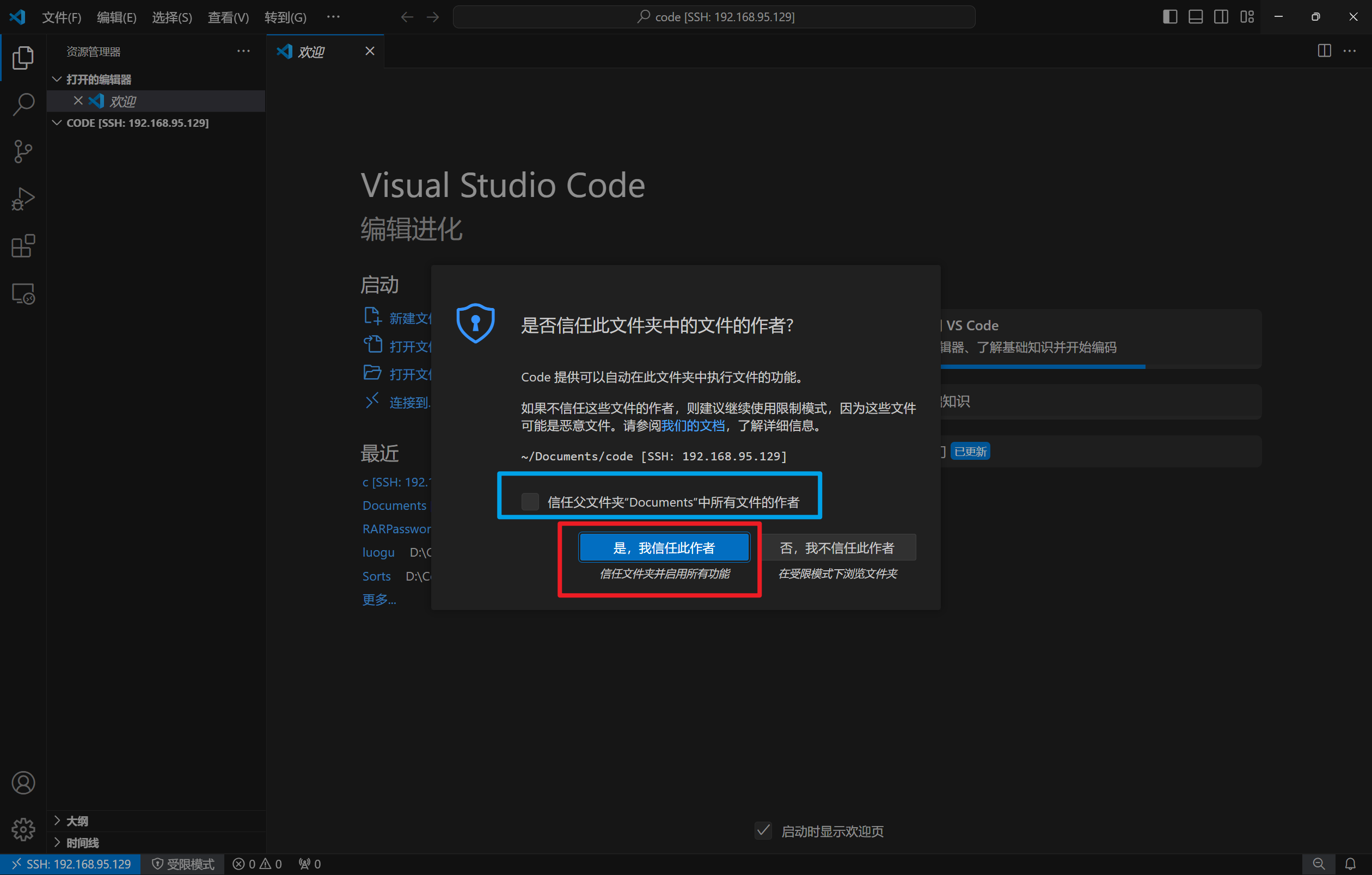Open recent c [SSH: 192 entry
This screenshot has width=1372, height=875.
point(397,482)
